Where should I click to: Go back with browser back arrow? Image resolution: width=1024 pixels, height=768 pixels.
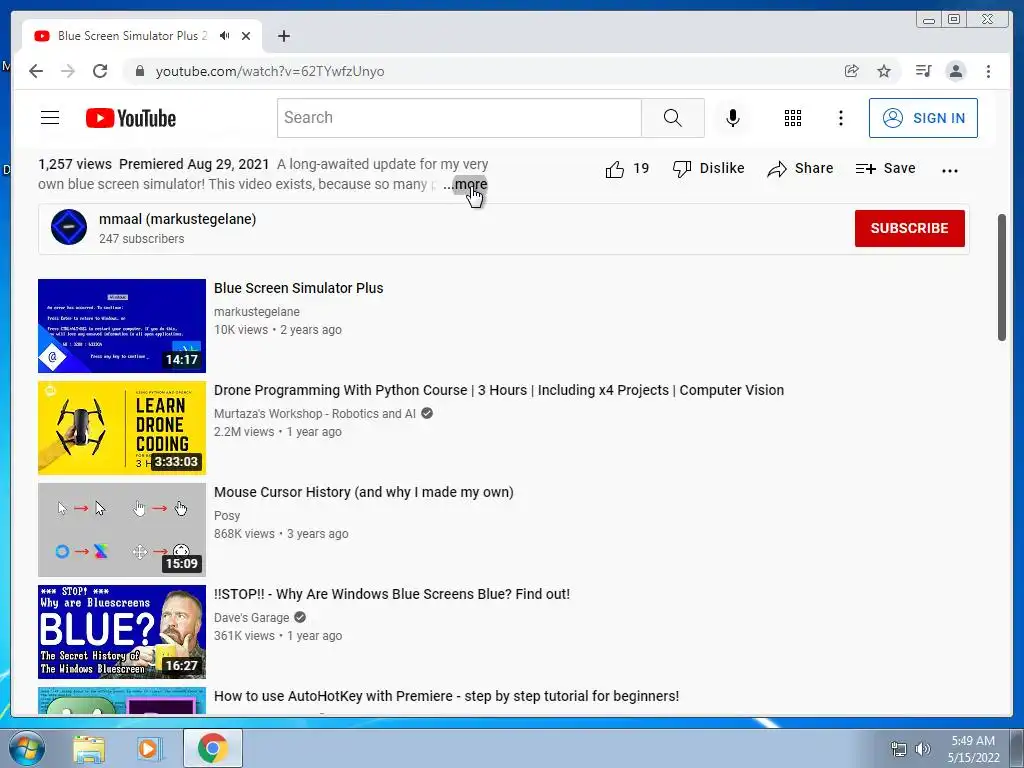point(36,71)
